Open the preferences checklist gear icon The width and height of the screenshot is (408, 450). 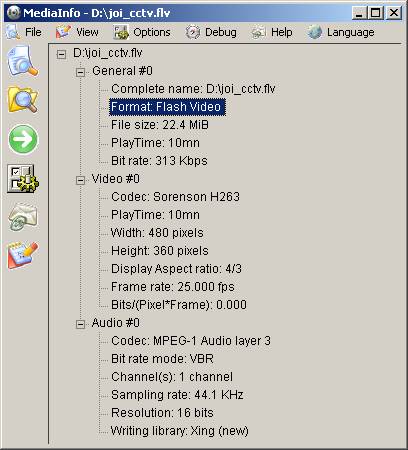[x=23, y=178]
